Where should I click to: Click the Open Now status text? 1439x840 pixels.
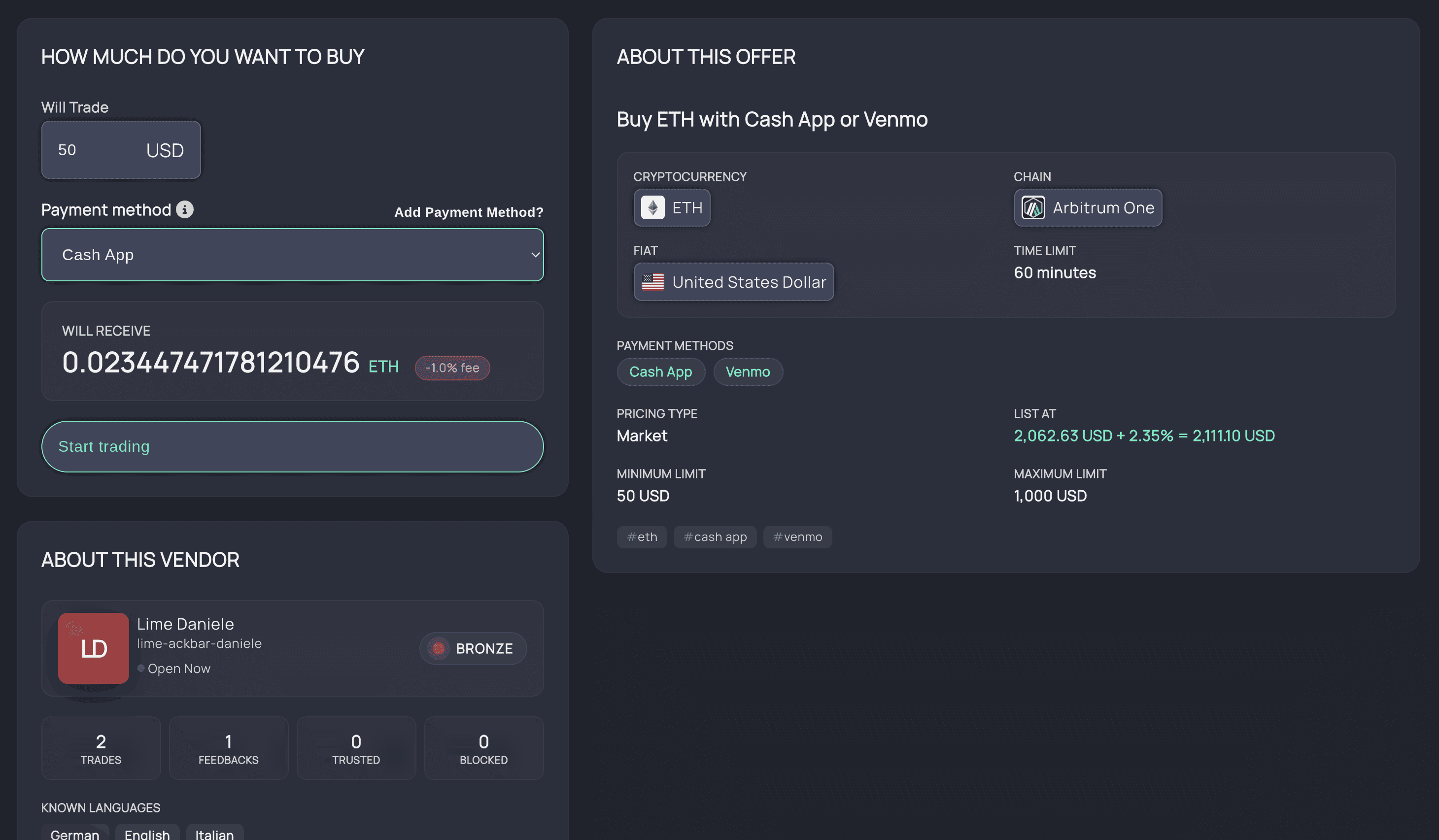tap(179, 669)
